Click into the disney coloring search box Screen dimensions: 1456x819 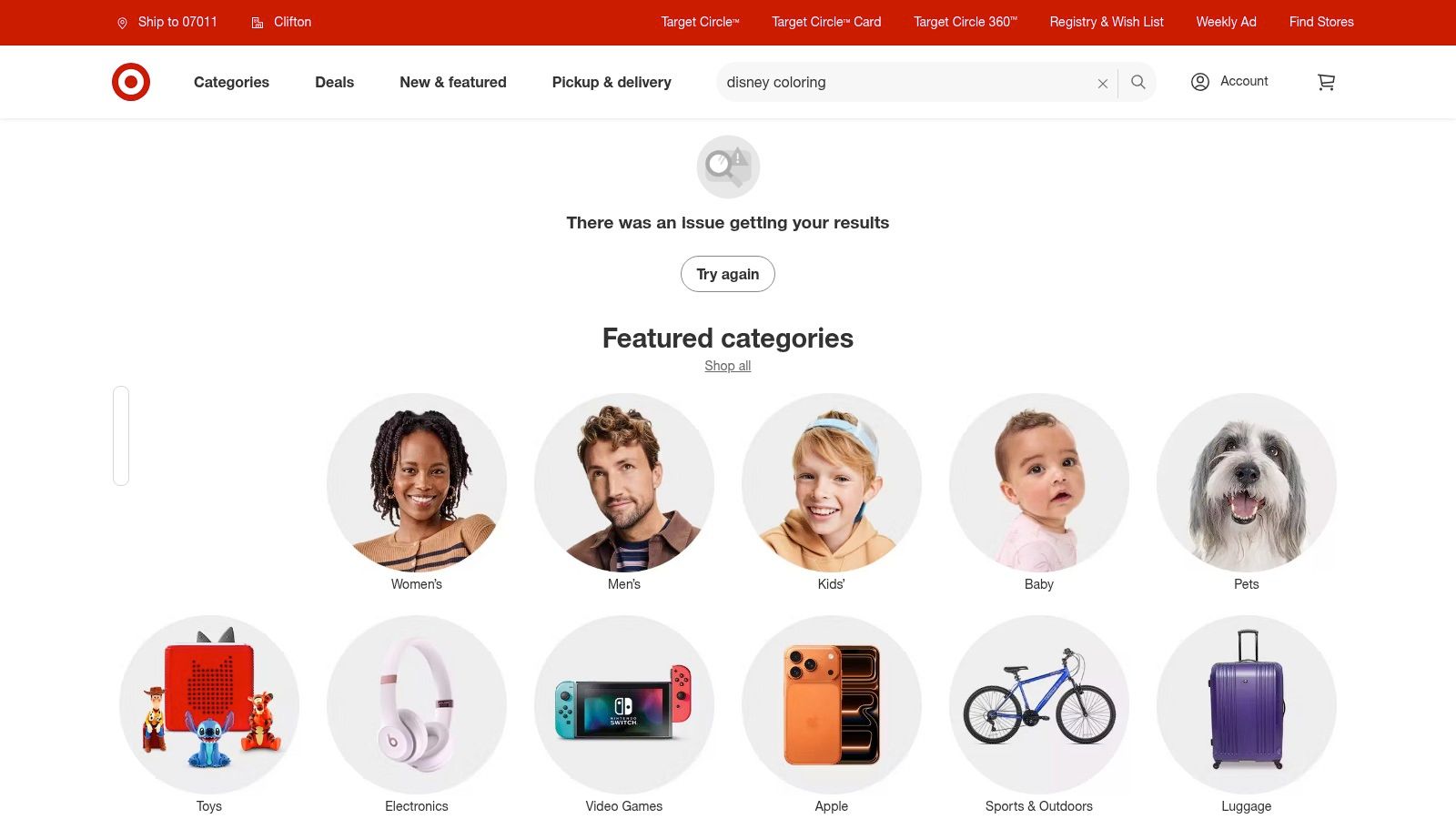tap(905, 82)
